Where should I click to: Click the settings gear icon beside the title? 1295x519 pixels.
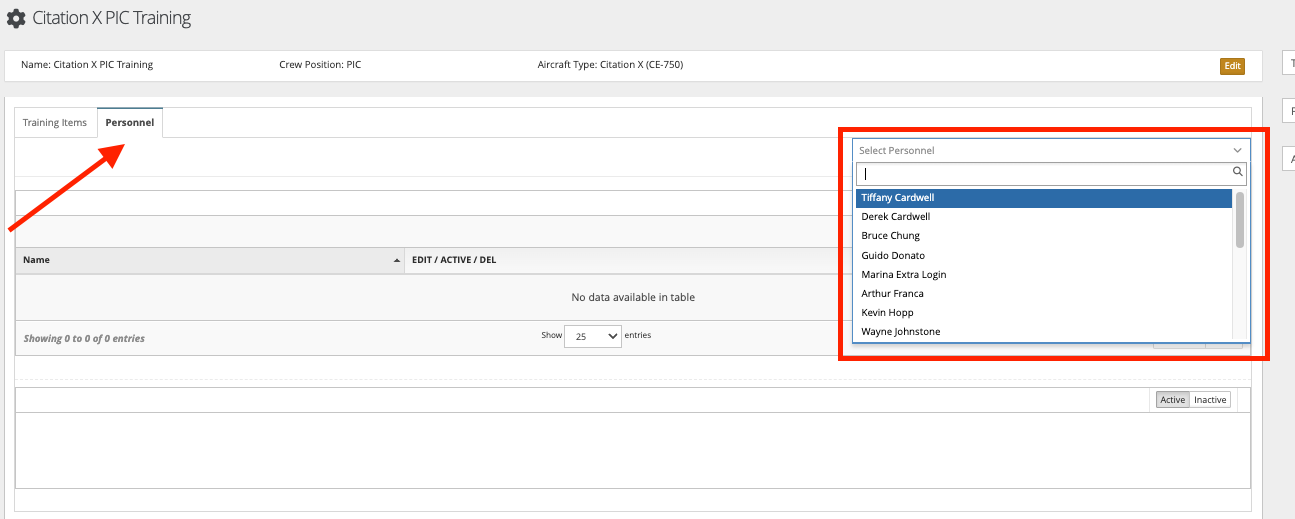click(16, 19)
